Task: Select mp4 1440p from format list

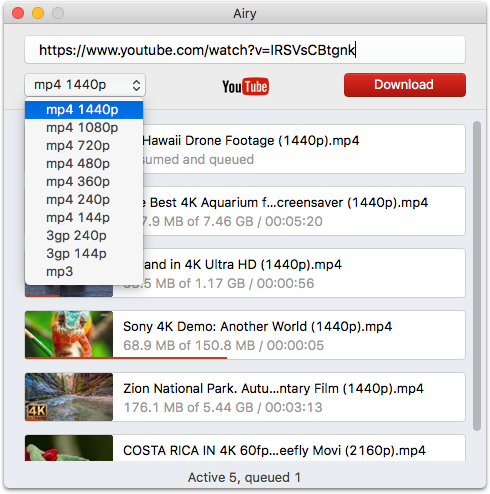Action: 84,110
